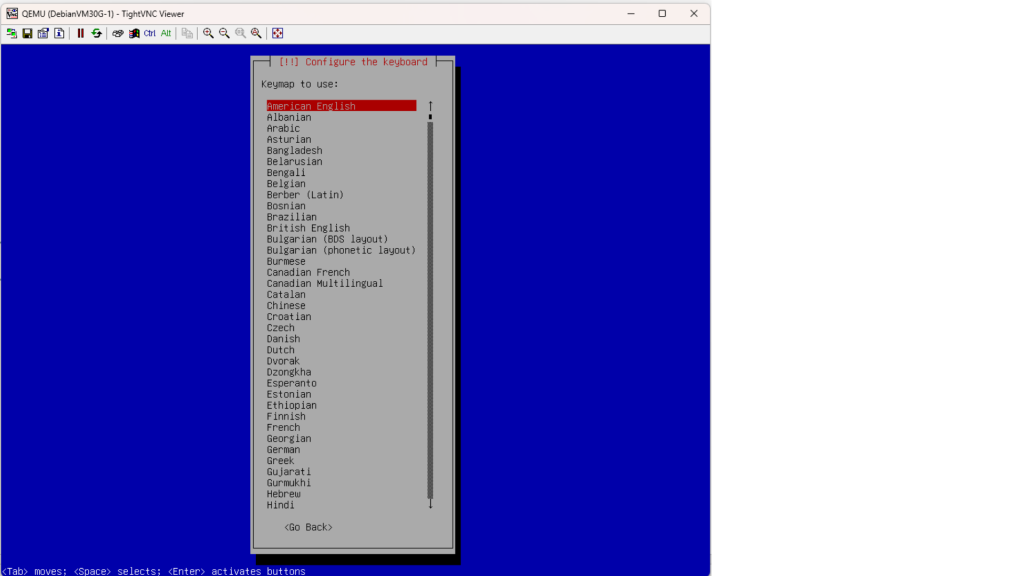Viewport: 1024px width, 576px height.
Task: Click the Zoom out magnifier icon
Action: click(224, 33)
